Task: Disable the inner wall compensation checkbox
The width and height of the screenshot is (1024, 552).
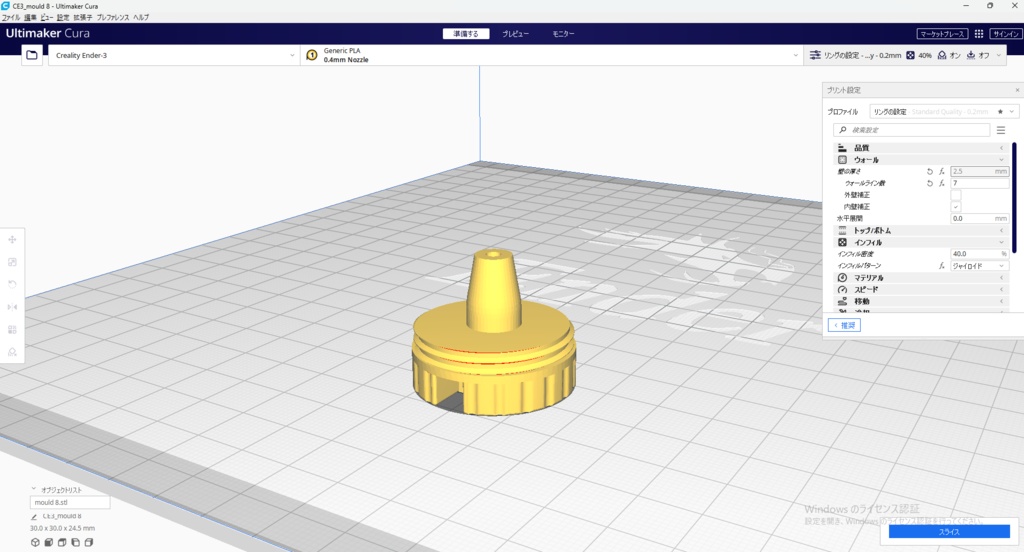Action: point(955,206)
